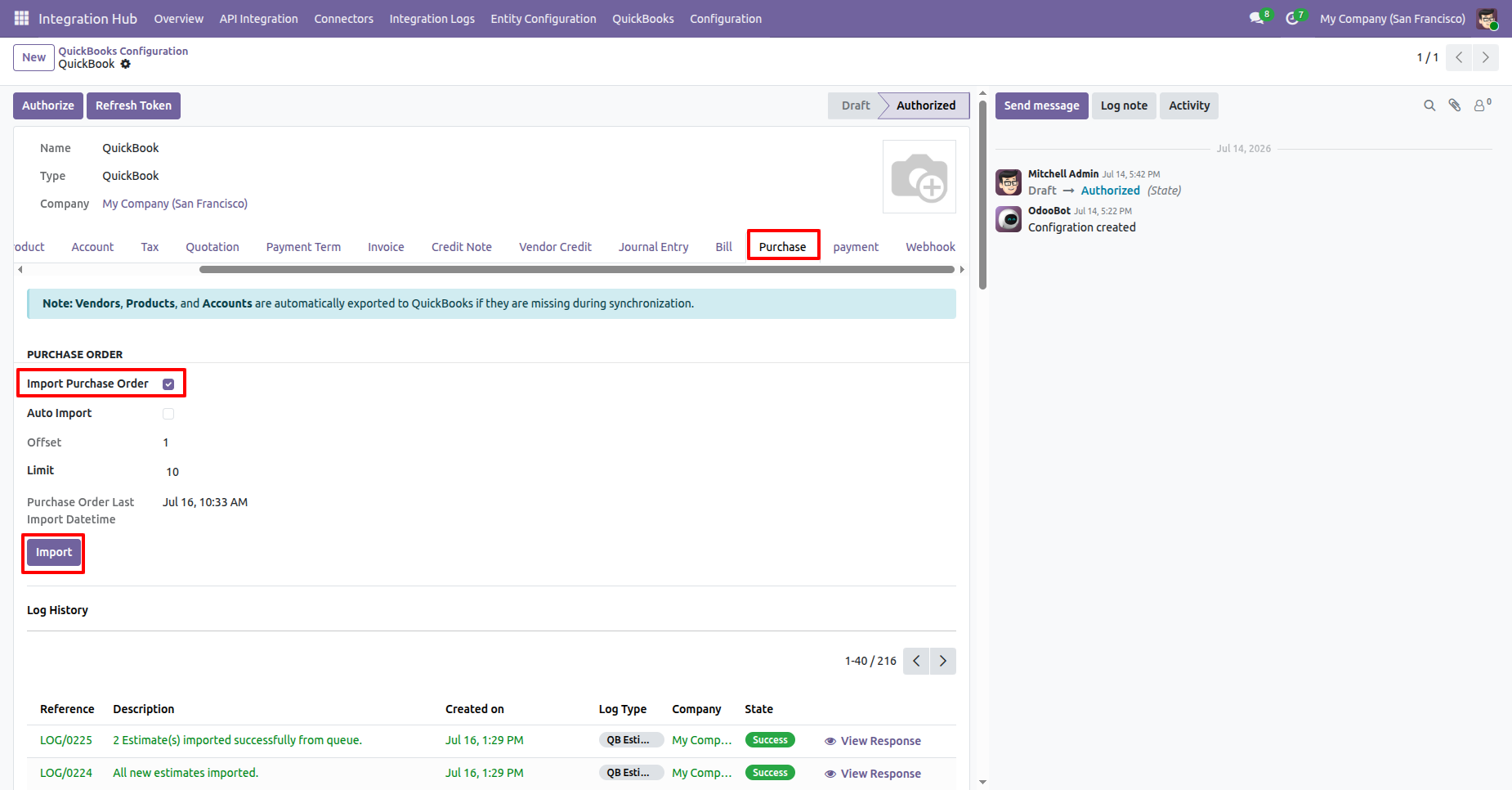Screen dimensions: 1512x790
Task: Switch to the Invoice tab
Action: tap(386, 247)
